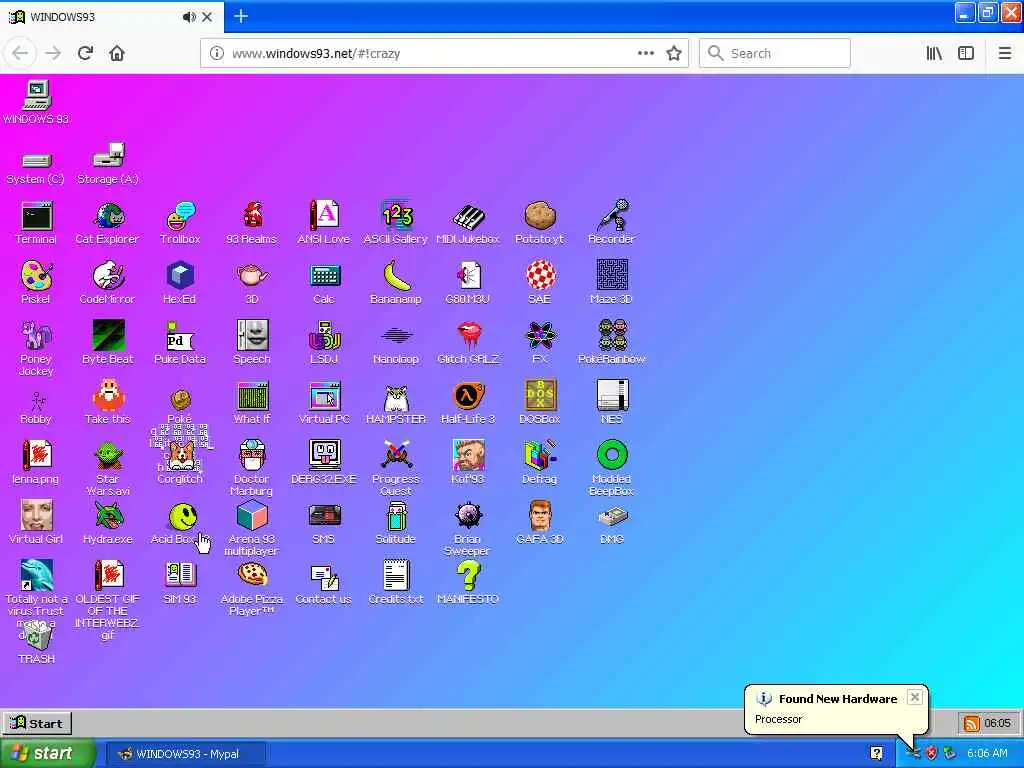The image size is (1024, 768).
Task: Open MIDI Jukebox icon
Action: 468,216
